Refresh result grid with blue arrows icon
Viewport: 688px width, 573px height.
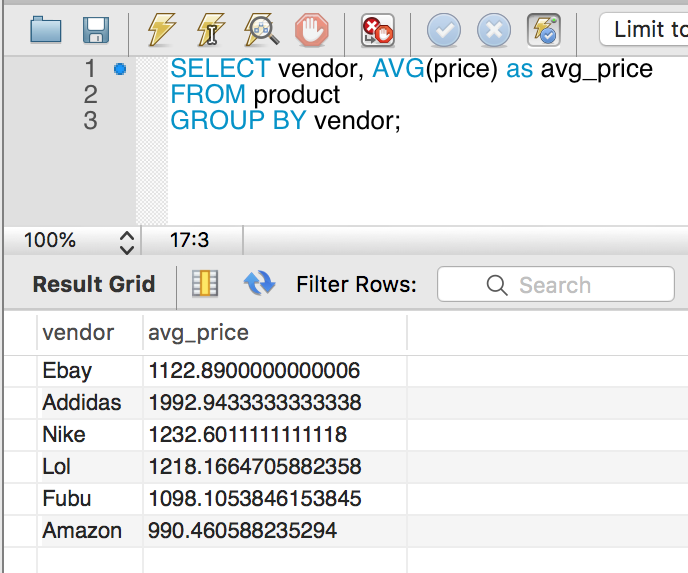click(259, 283)
